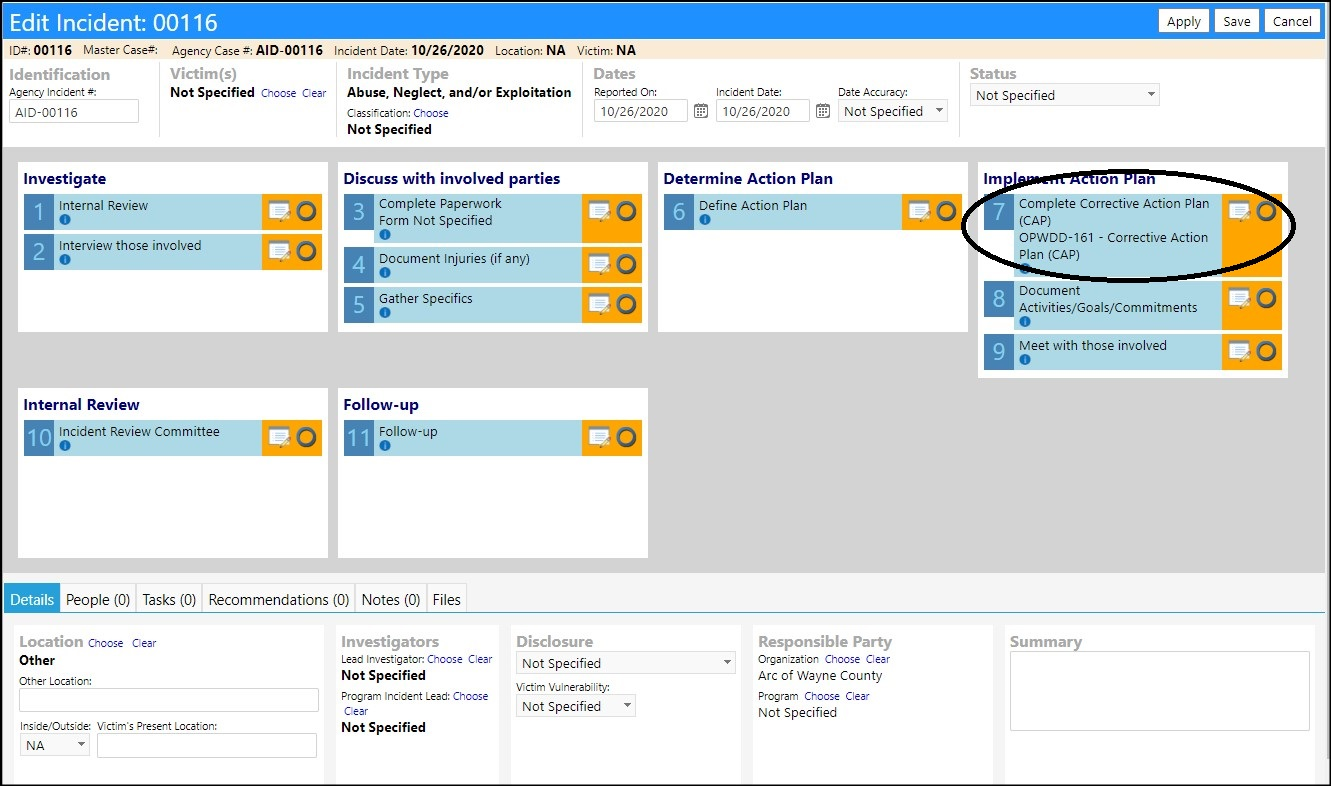Viewport: 1331px width, 786px height.
Task: Open the note icon for Incident Review Committee
Action: 279,437
